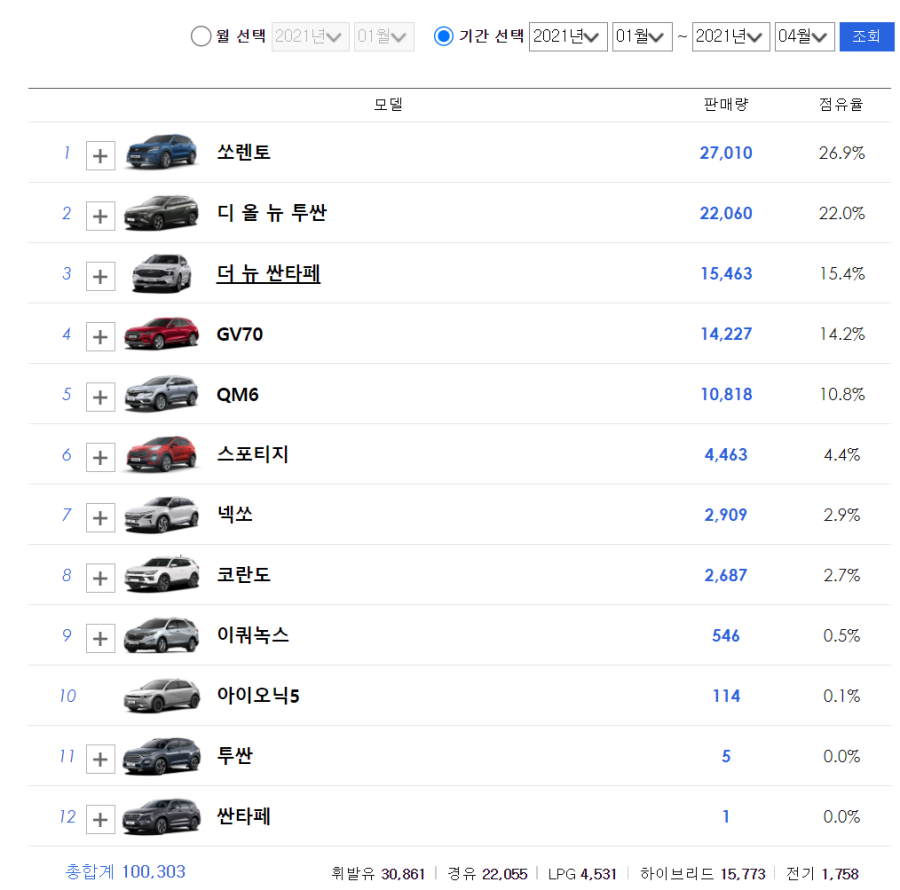Click sales figure 2,687
Viewport: 900px width, 890px height.
click(x=726, y=575)
